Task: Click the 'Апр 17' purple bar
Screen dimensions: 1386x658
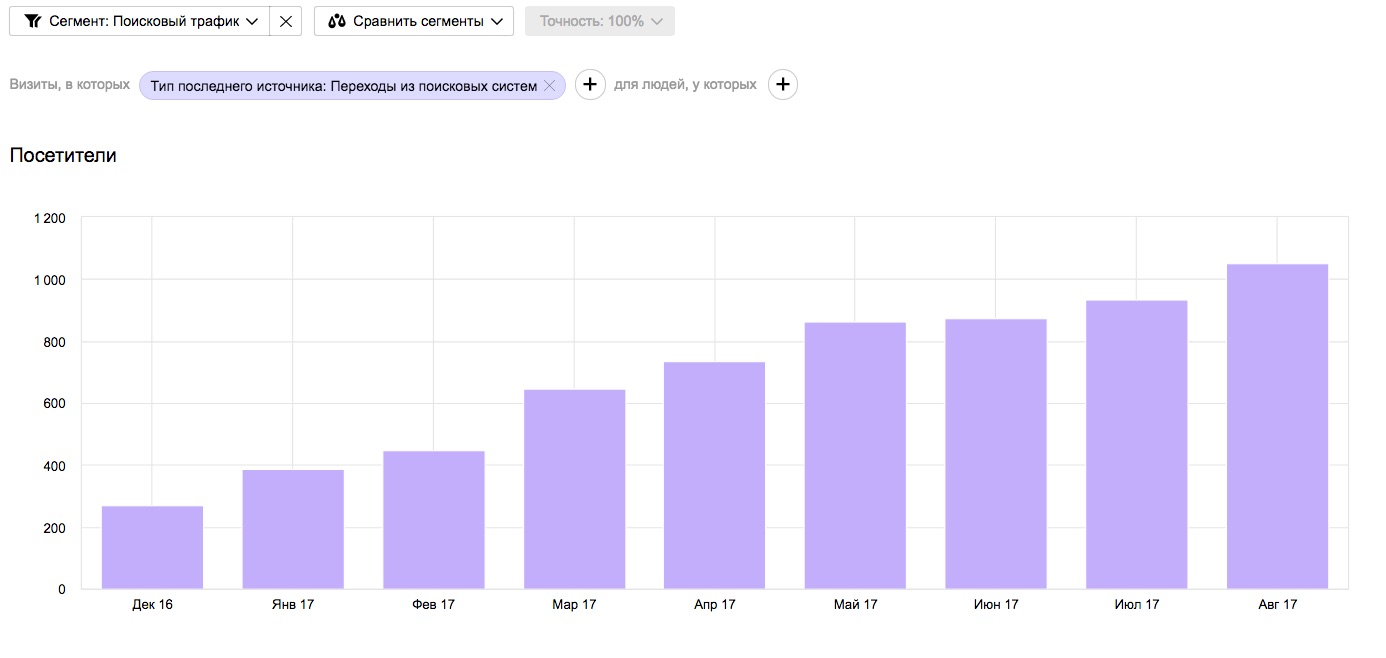Action: point(715,475)
